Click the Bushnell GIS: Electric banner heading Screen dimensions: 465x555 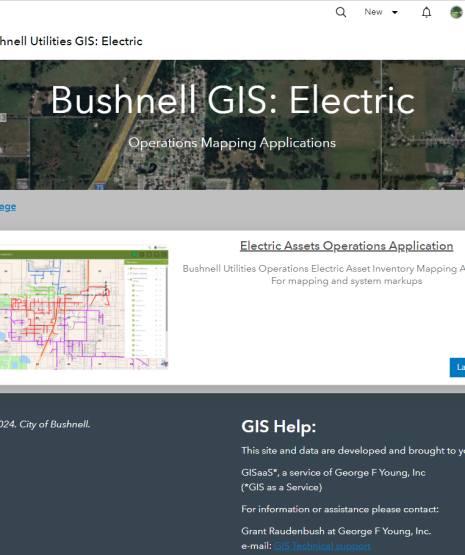[233, 100]
